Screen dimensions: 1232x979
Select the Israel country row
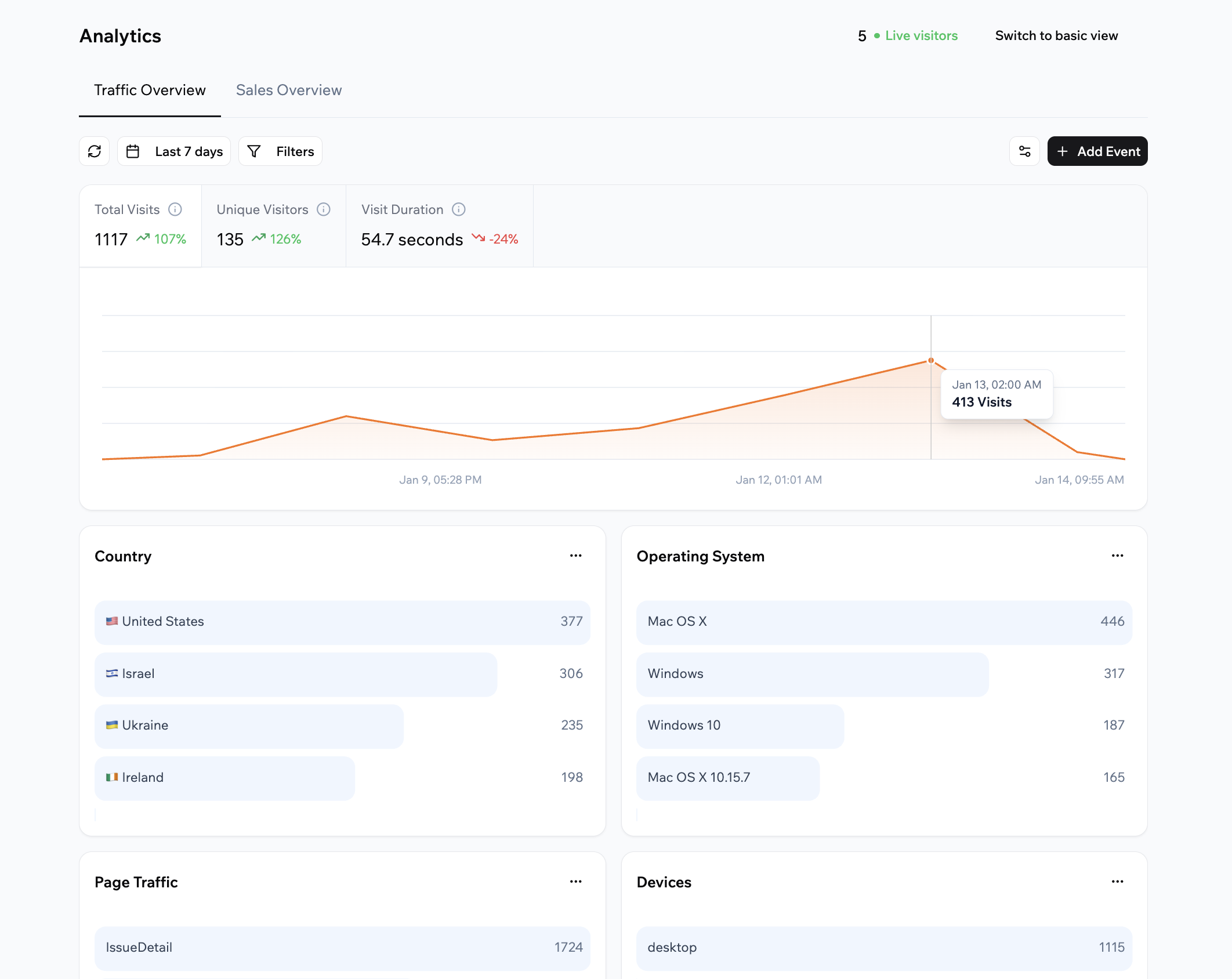(296, 674)
